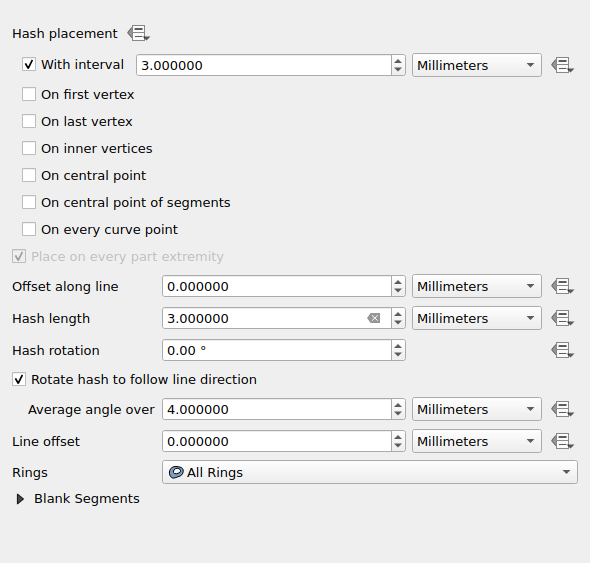Open data-defined override for Line offset

click(562, 441)
